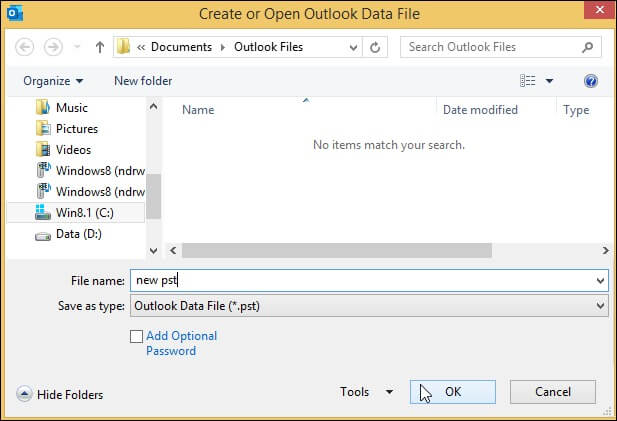Viewport: 617px width, 421px height.
Task: Select Documents in address path
Action: [181, 47]
